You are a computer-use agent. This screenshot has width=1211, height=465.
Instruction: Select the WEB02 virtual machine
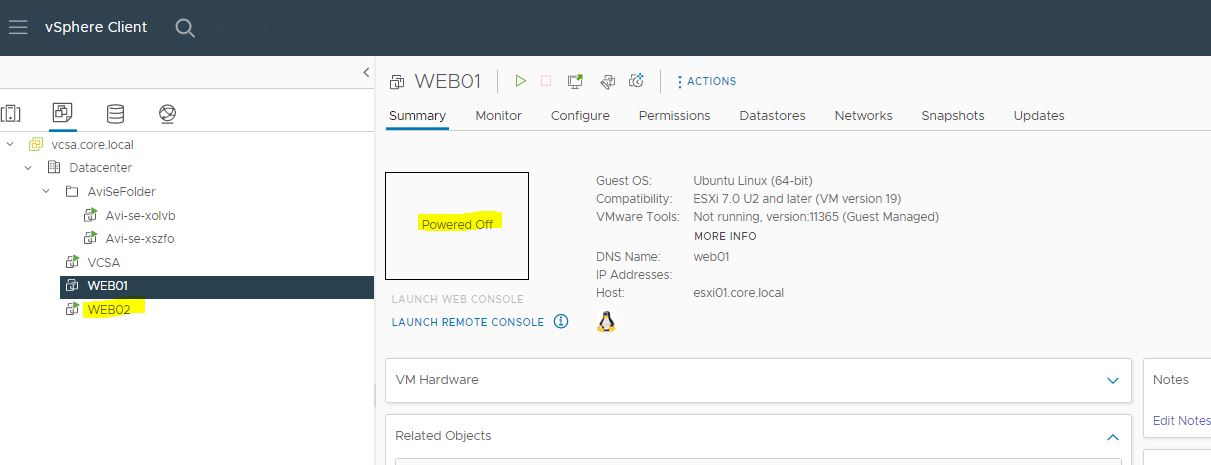coord(109,309)
